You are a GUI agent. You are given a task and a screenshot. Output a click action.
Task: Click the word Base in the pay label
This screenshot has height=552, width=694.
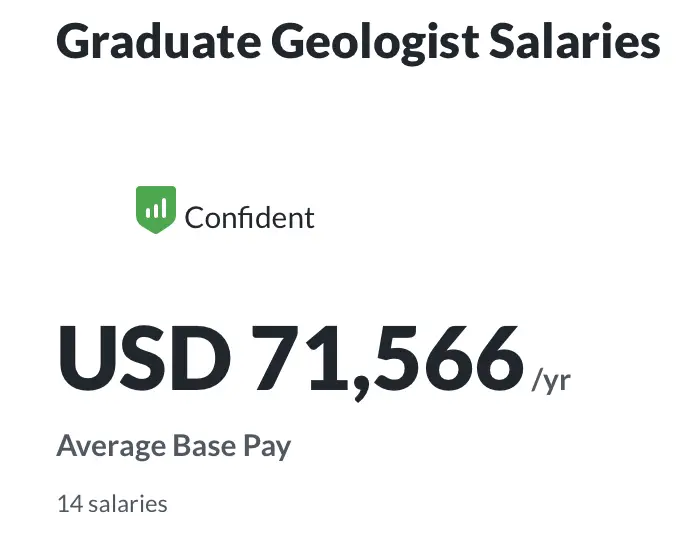click(x=204, y=445)
